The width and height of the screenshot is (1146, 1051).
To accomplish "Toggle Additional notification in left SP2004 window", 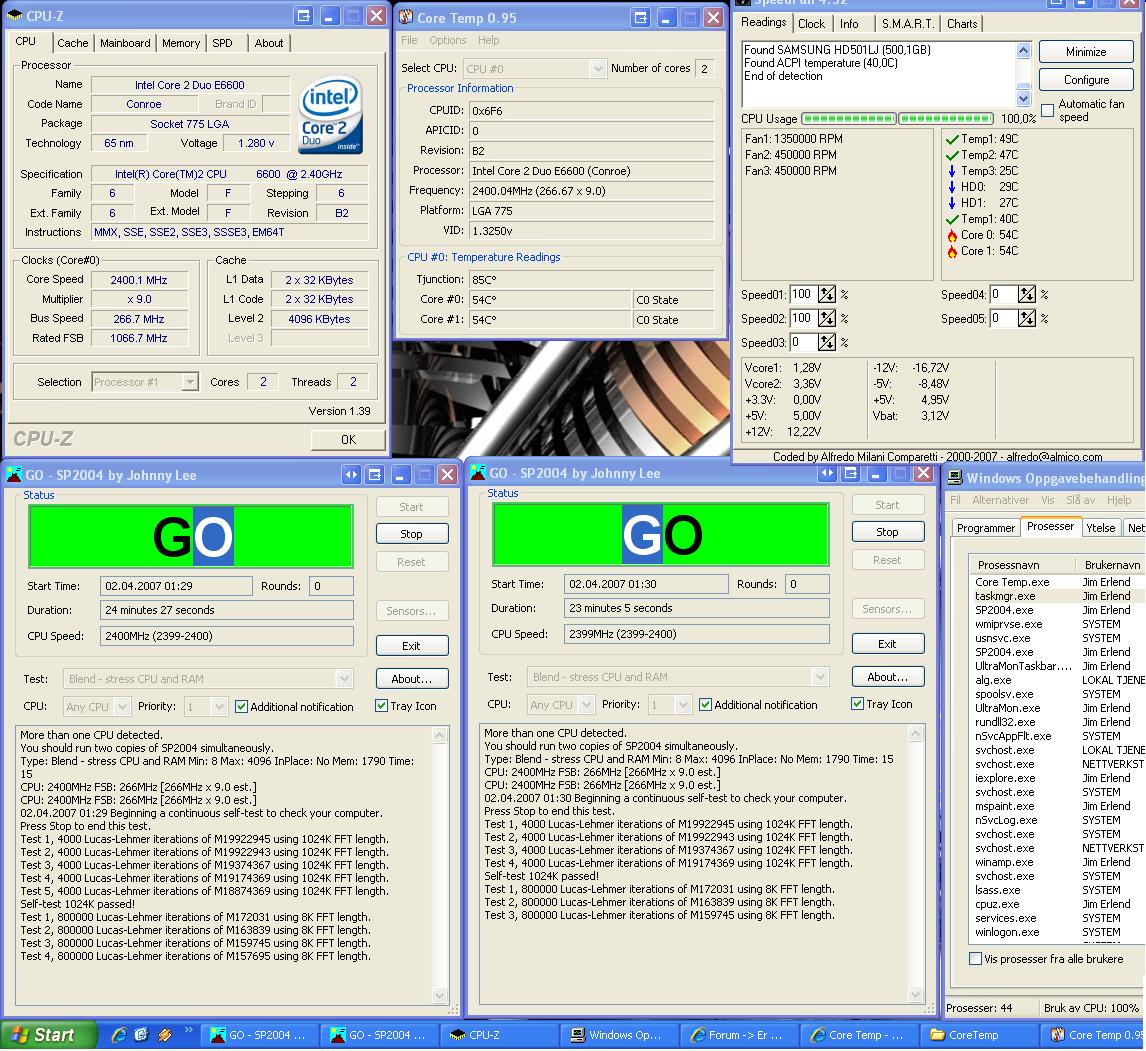I will 241,707.
